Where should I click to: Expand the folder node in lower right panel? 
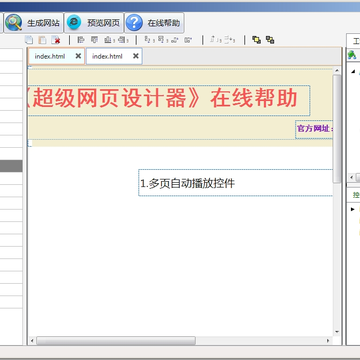pos(353,209)
